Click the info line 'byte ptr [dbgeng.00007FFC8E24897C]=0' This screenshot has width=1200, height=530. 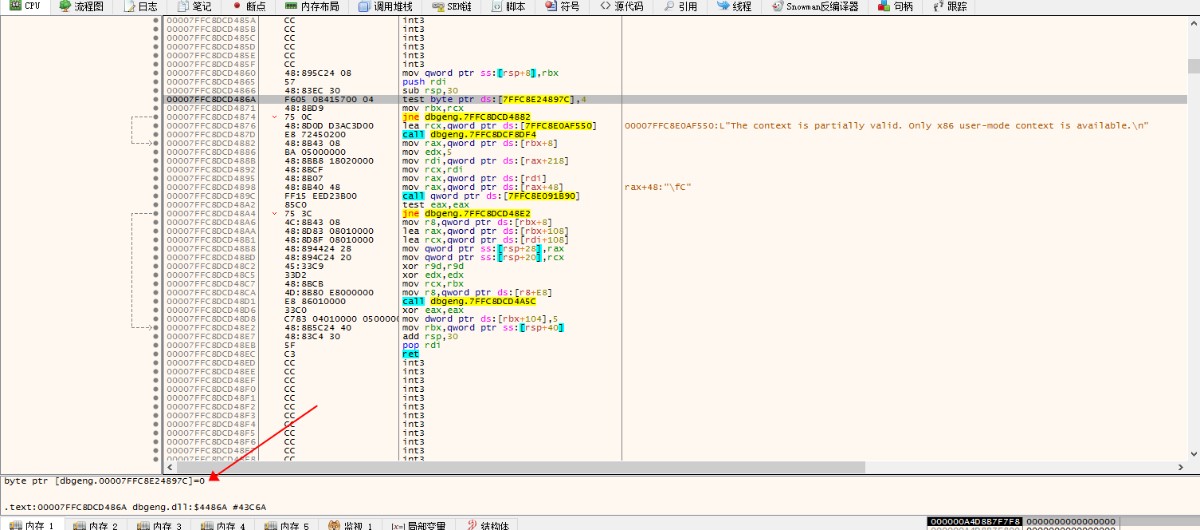[x=105, y=481]
